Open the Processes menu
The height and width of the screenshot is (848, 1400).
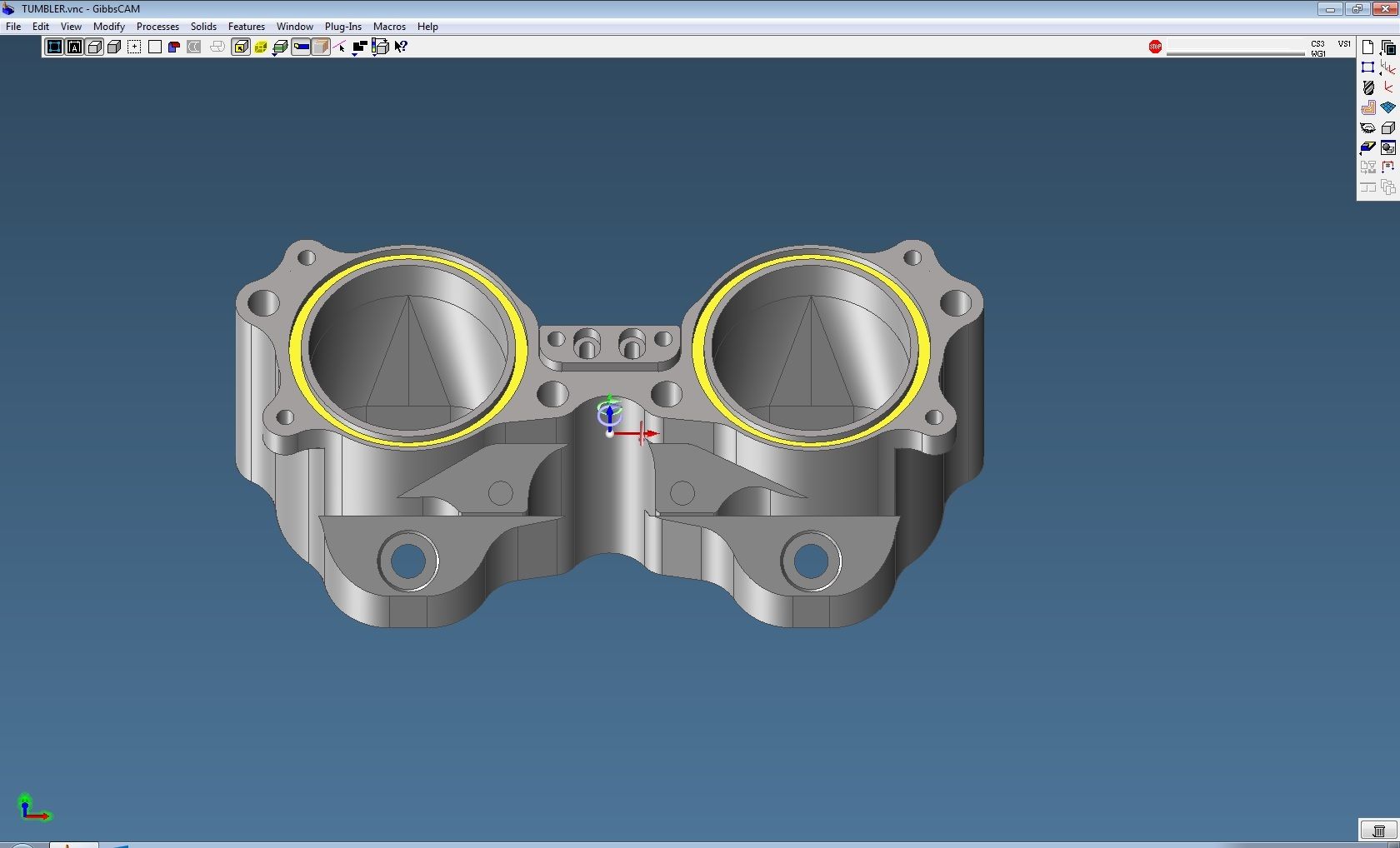(x=157, y=27)
